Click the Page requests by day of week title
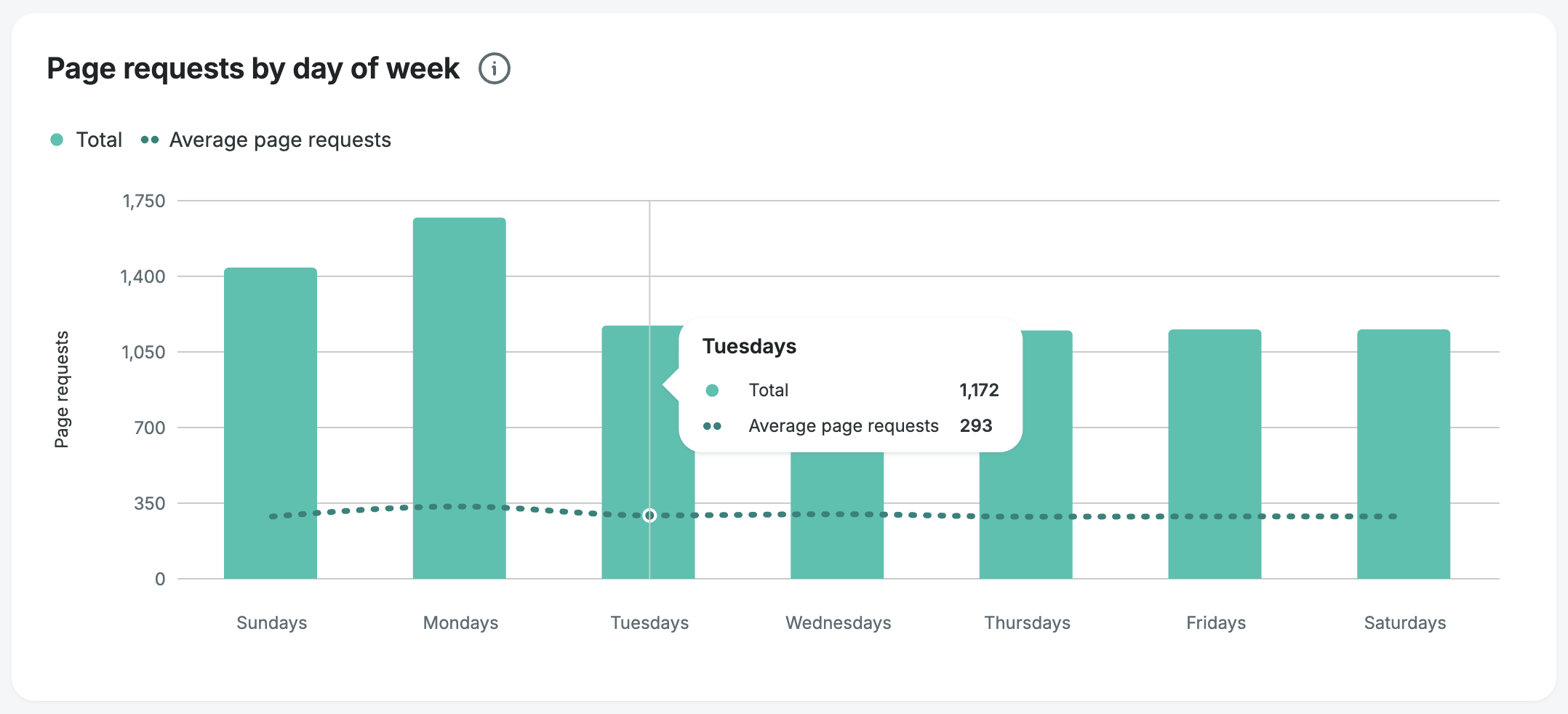The height and width of the screenshot is (714, 1568). (x=253, y=69)
